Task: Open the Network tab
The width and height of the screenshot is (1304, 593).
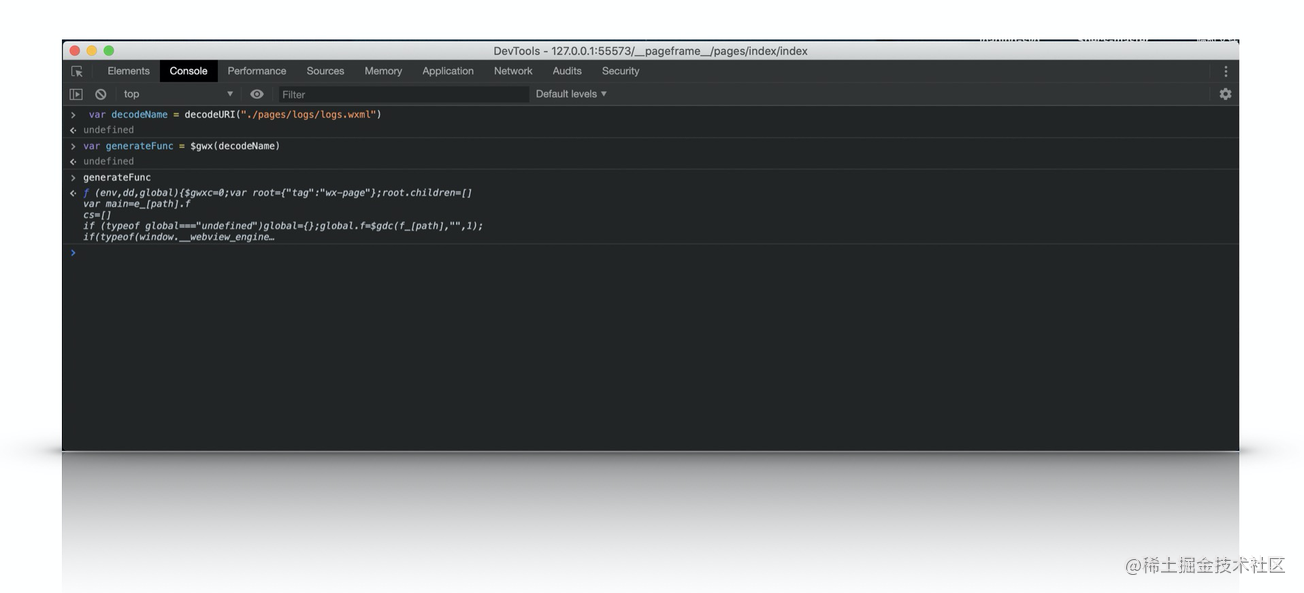Action: (x=513, y=71)
